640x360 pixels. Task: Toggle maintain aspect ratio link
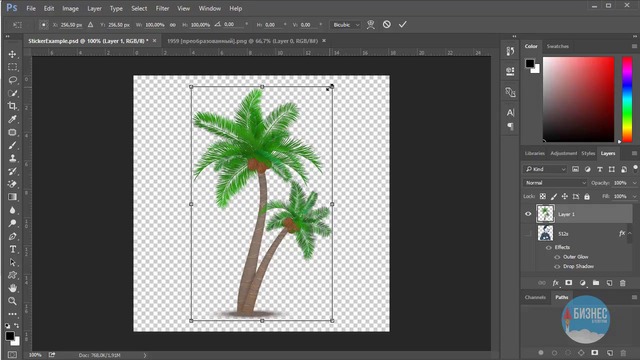coord(173,25)
